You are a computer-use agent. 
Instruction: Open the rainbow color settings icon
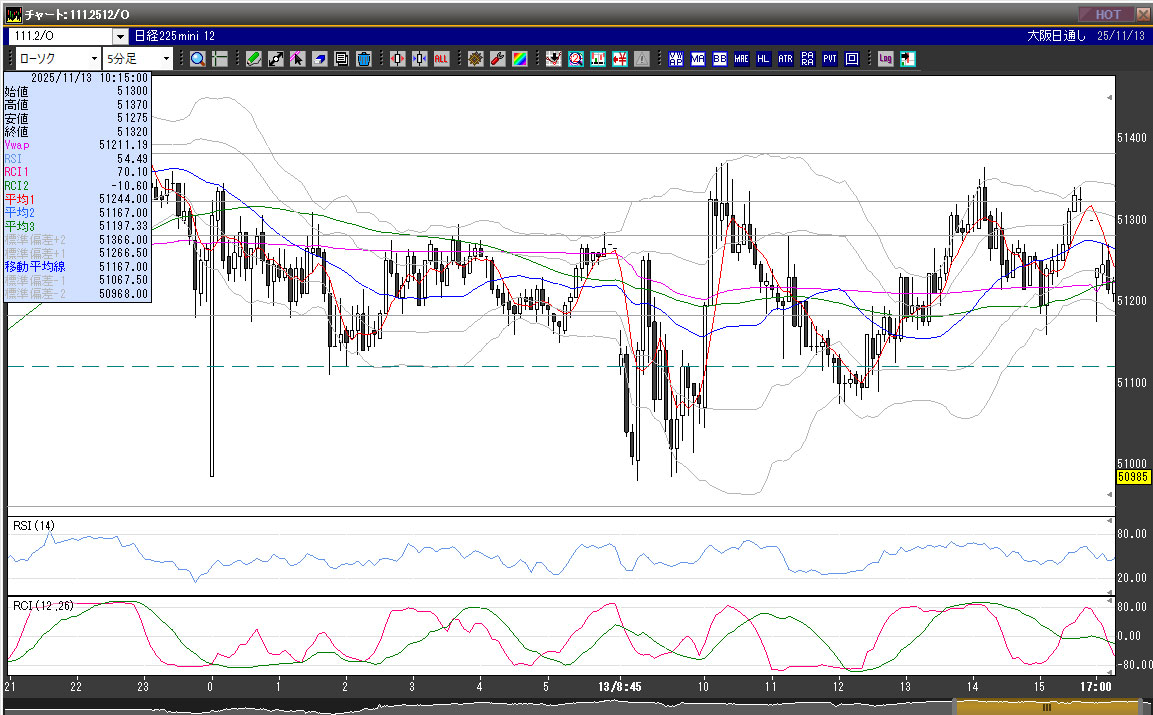pyautogui.click(x=519, y=59)
